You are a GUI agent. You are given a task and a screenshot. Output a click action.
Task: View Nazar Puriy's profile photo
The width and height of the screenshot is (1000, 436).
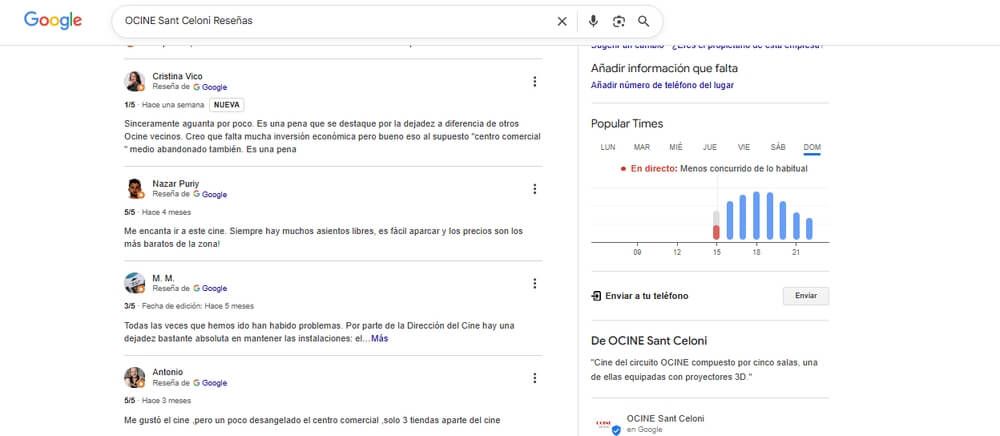tap(135, 189)
